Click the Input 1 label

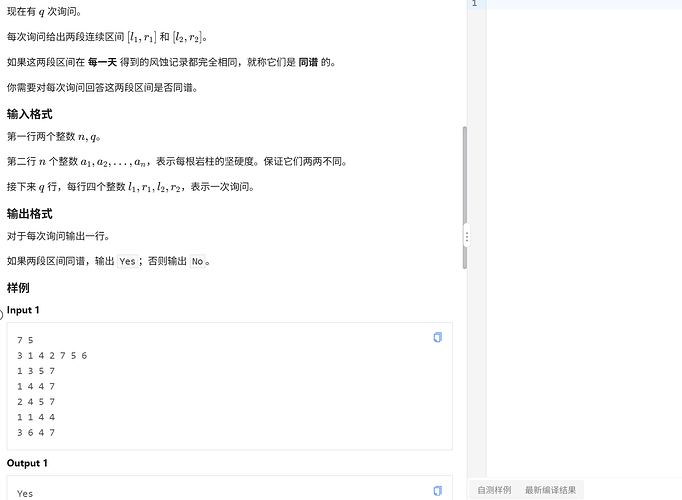click(x=23, y=310)
